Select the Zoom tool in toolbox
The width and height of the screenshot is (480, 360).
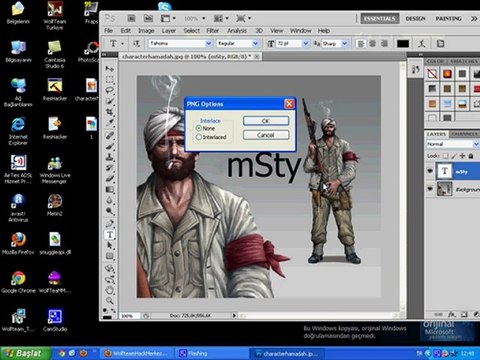(110, 301)
